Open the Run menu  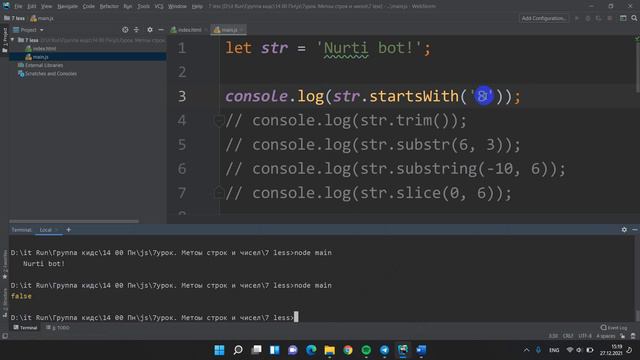point(128,6)
